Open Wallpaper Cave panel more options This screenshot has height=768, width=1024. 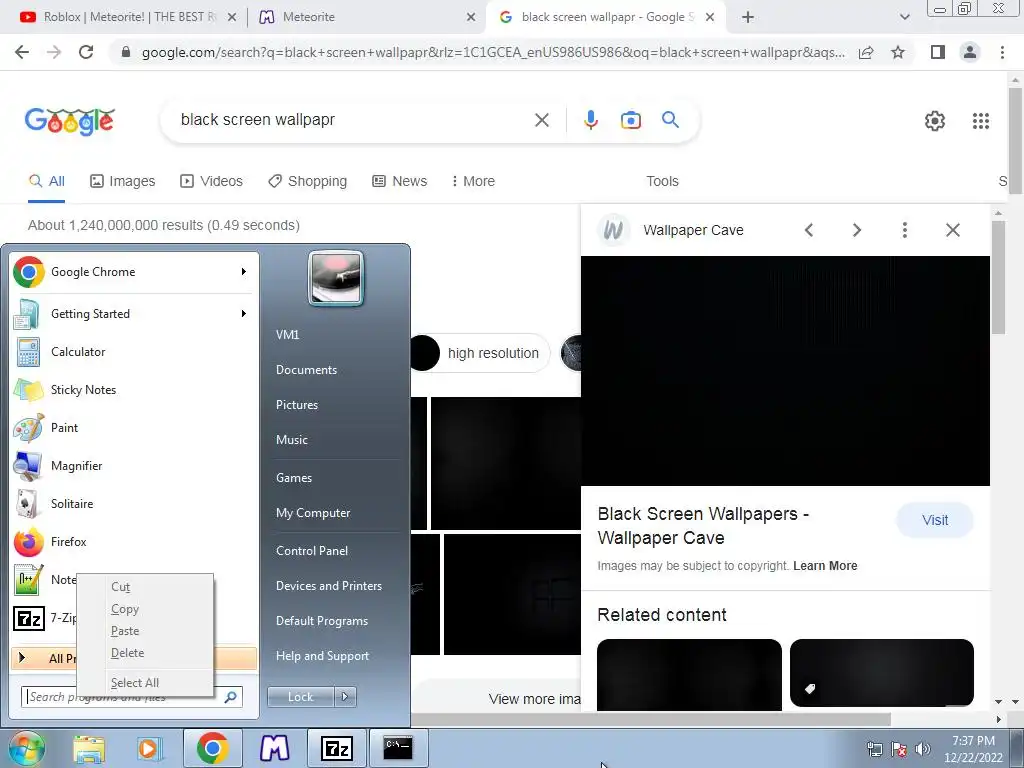point(904,230)
